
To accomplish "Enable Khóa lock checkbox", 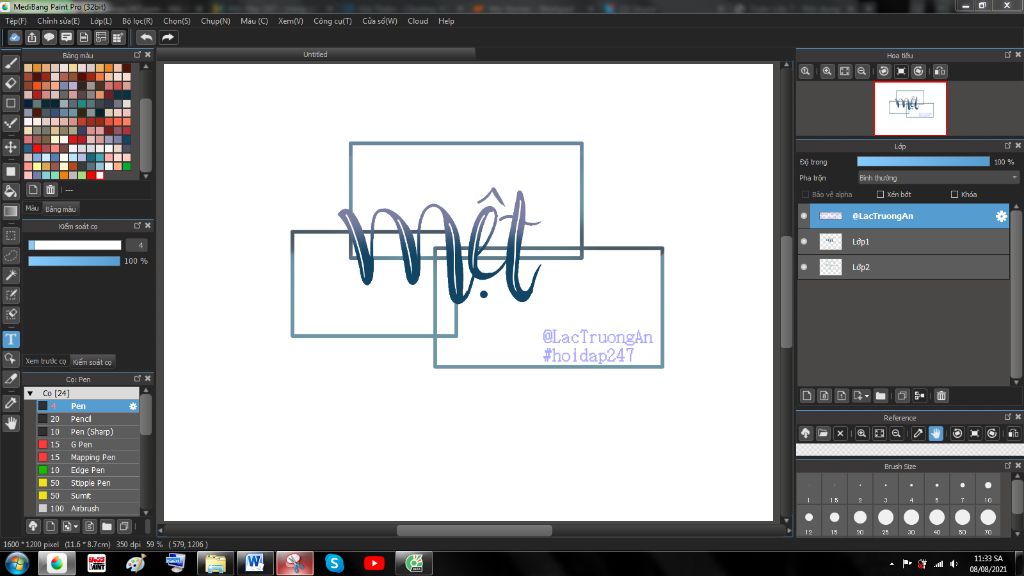I will point(954,195).
